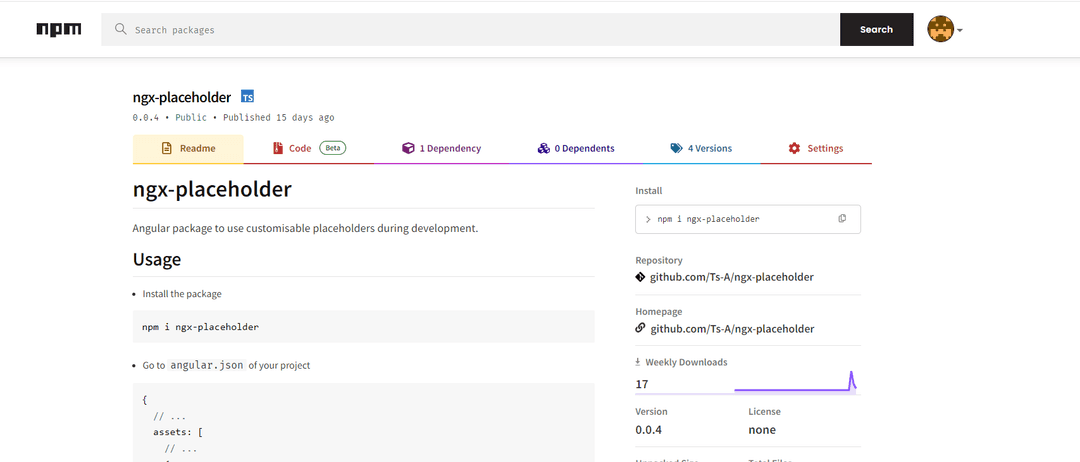Open the Readme tab
The height and width of the screenshot is (462, 1080).
tap(188, 149)
